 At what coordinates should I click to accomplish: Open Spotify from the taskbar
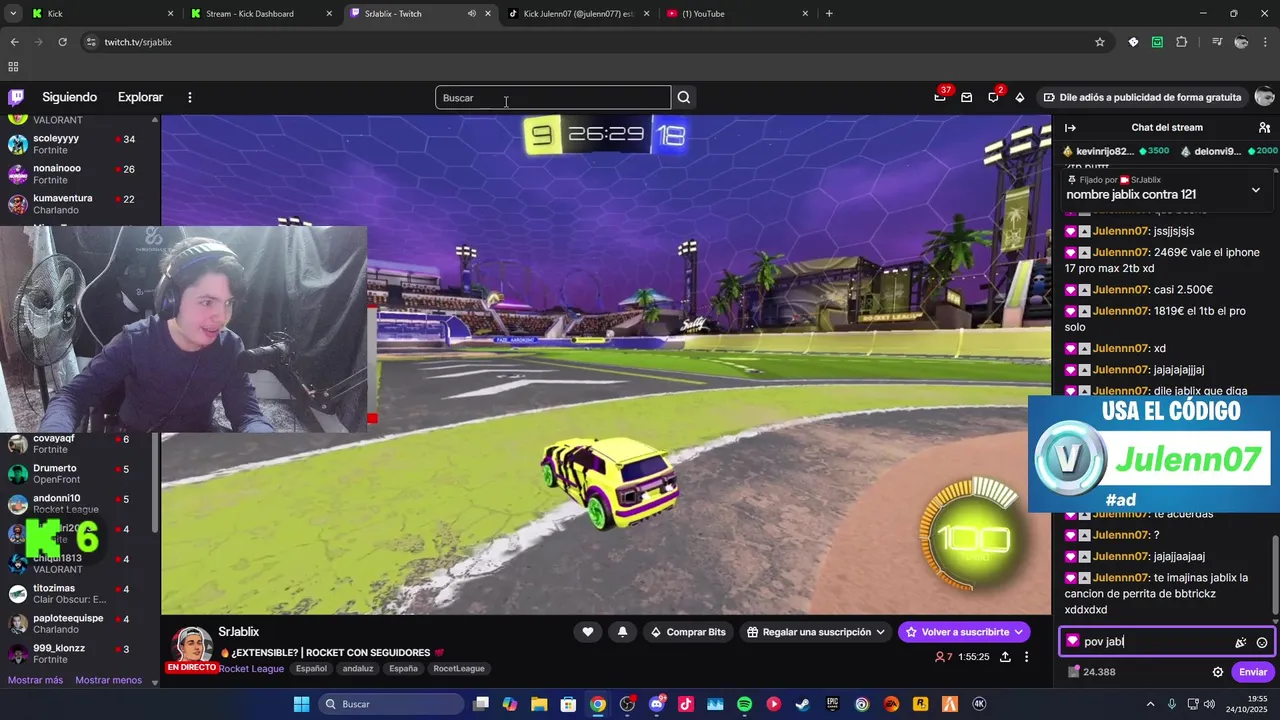click(744, 704)
